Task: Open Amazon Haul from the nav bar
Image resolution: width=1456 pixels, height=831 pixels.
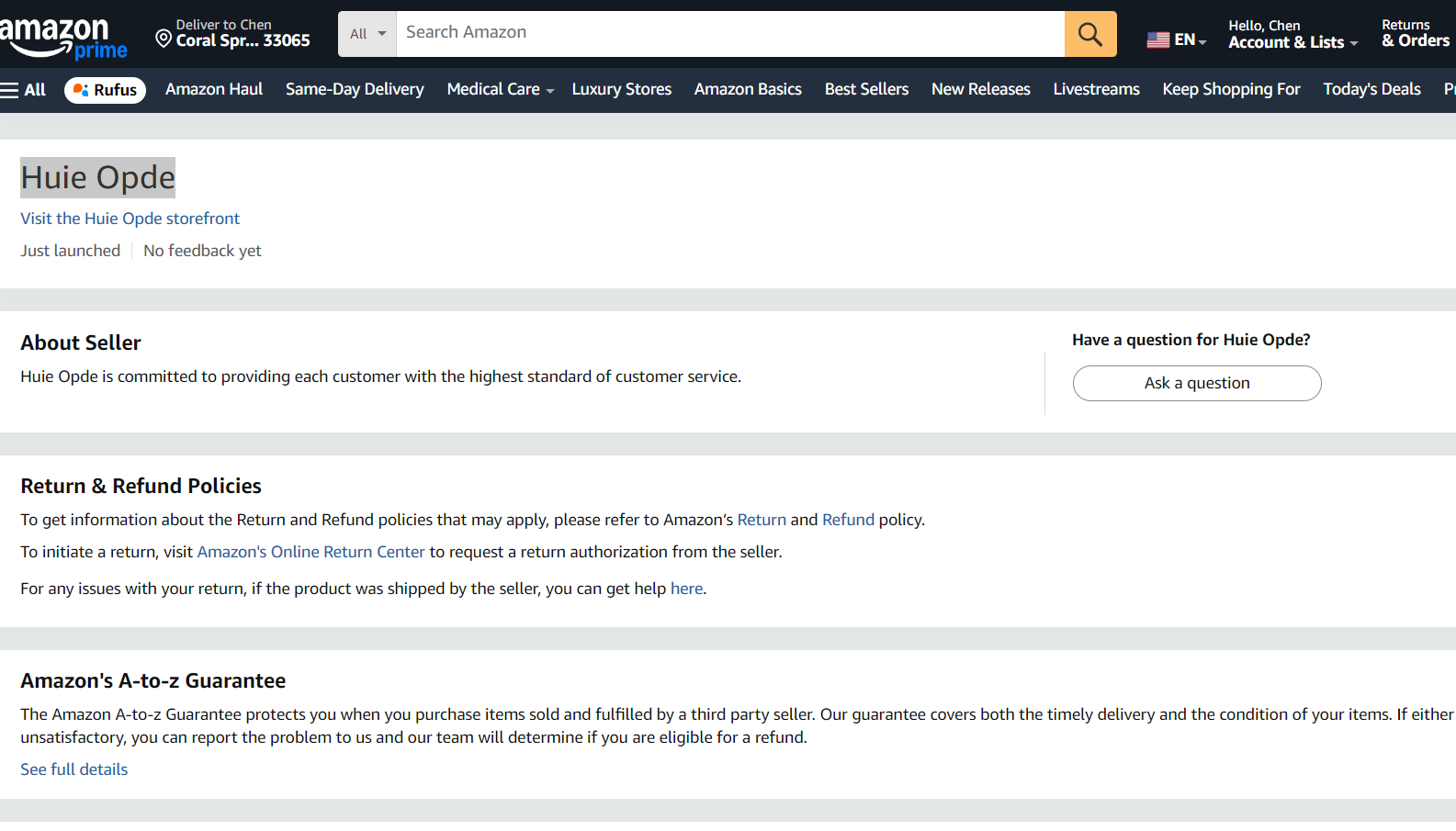Action: point(214,90)
